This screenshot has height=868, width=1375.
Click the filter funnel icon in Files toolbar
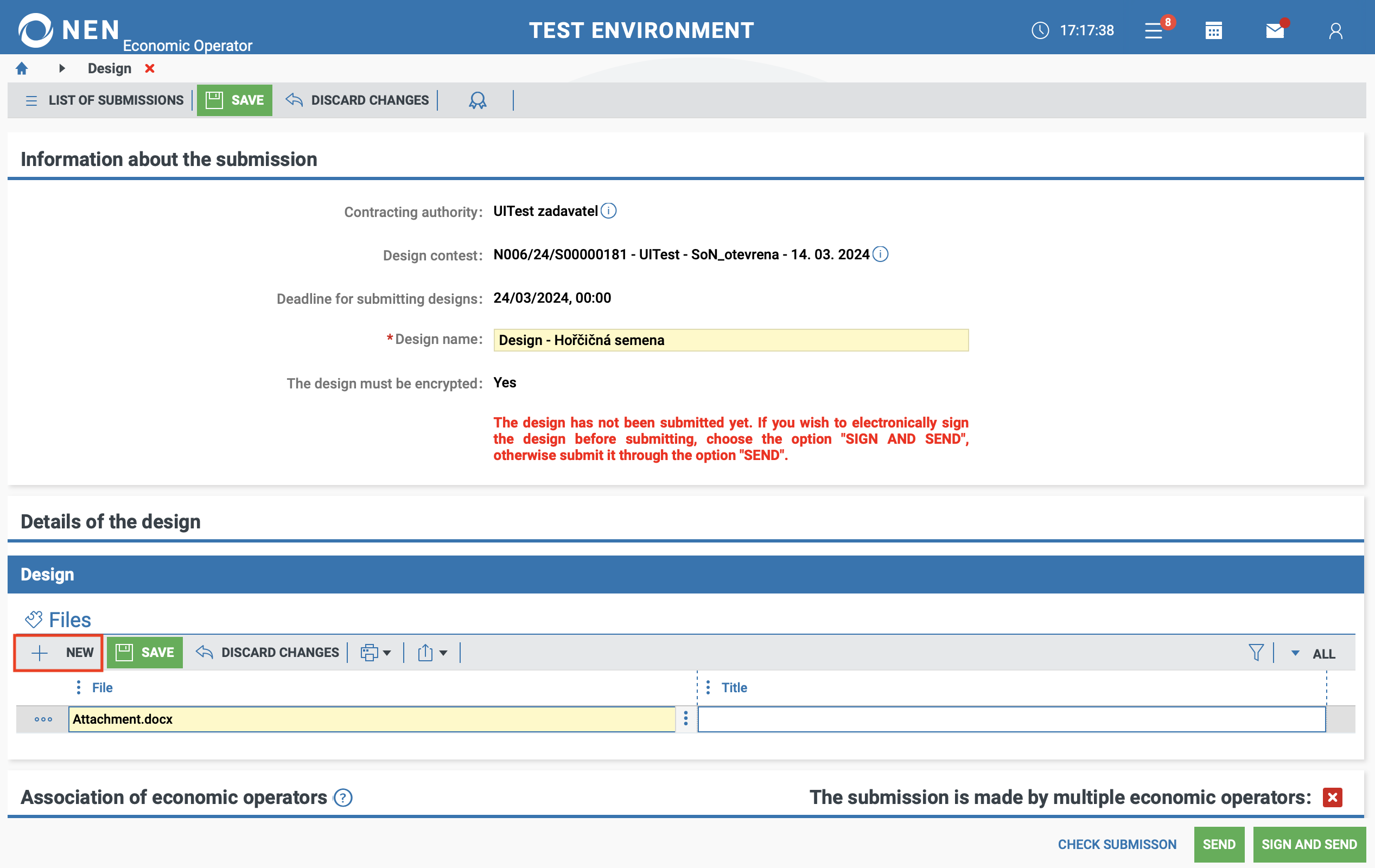(1256, 652)
